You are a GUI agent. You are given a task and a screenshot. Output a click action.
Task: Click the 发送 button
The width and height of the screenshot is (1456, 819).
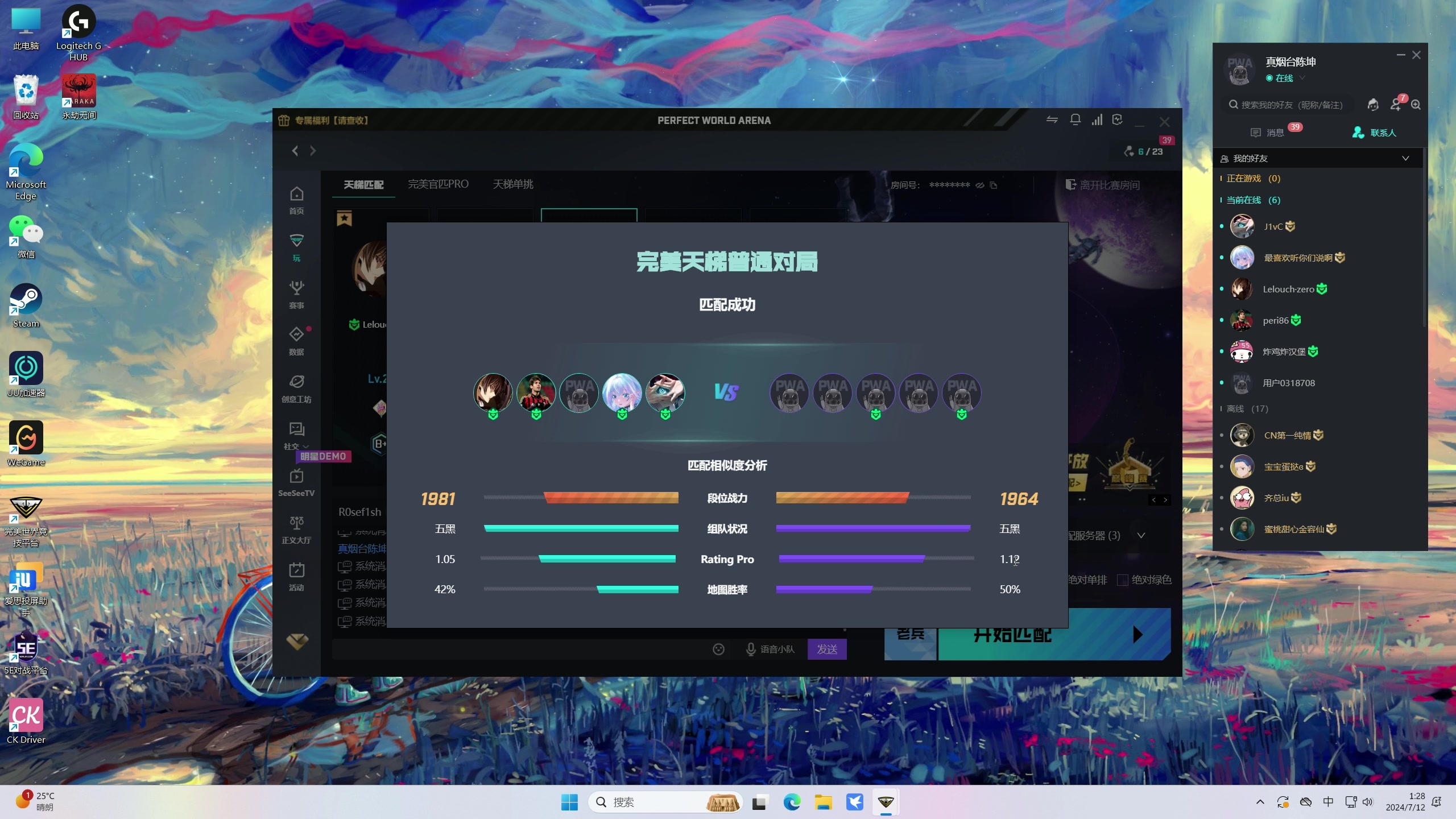pyautogui.click(x=827, y=649)
